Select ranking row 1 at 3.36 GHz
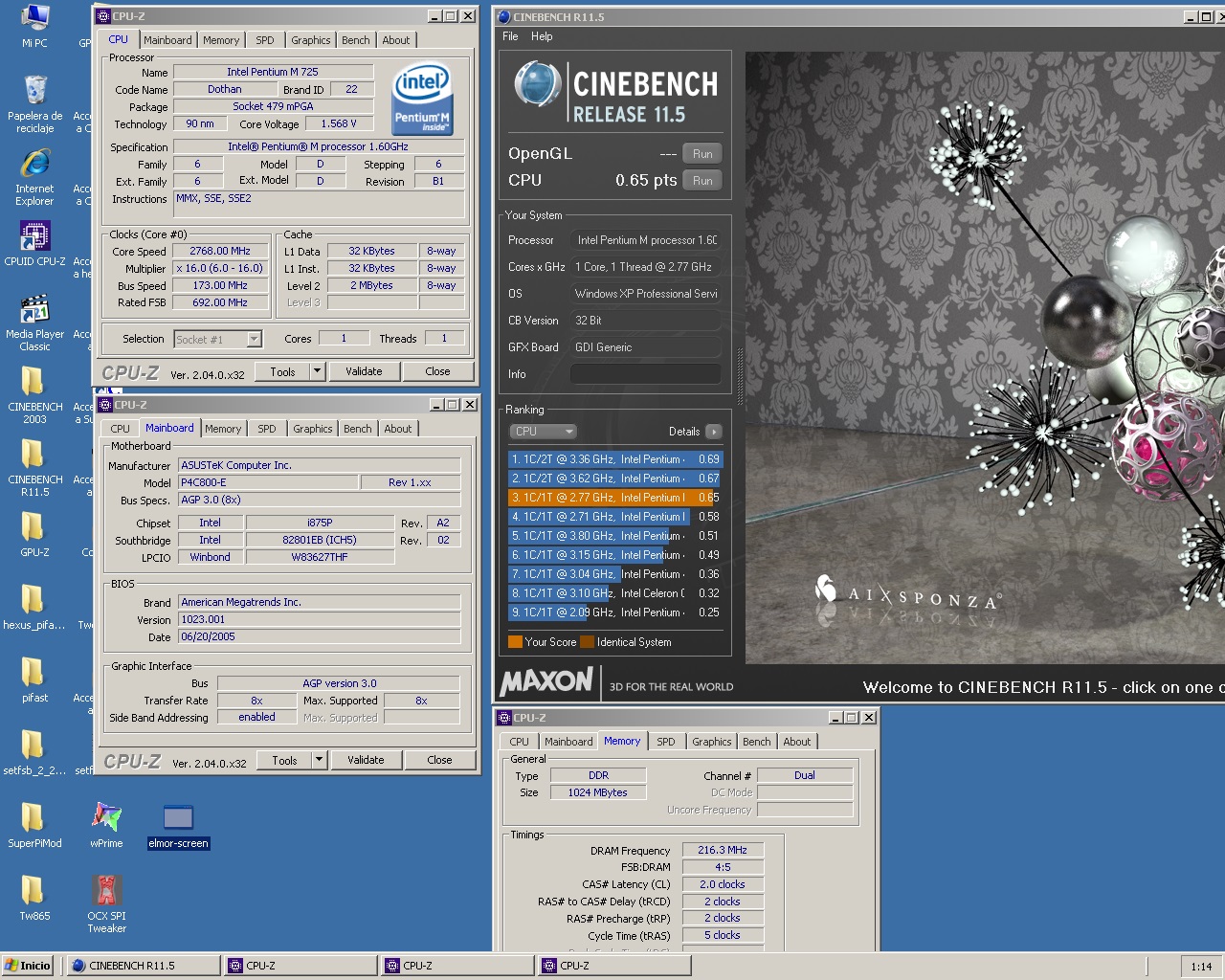The width and height of the screenshot is (1225, 980). (x=615, y=459)
